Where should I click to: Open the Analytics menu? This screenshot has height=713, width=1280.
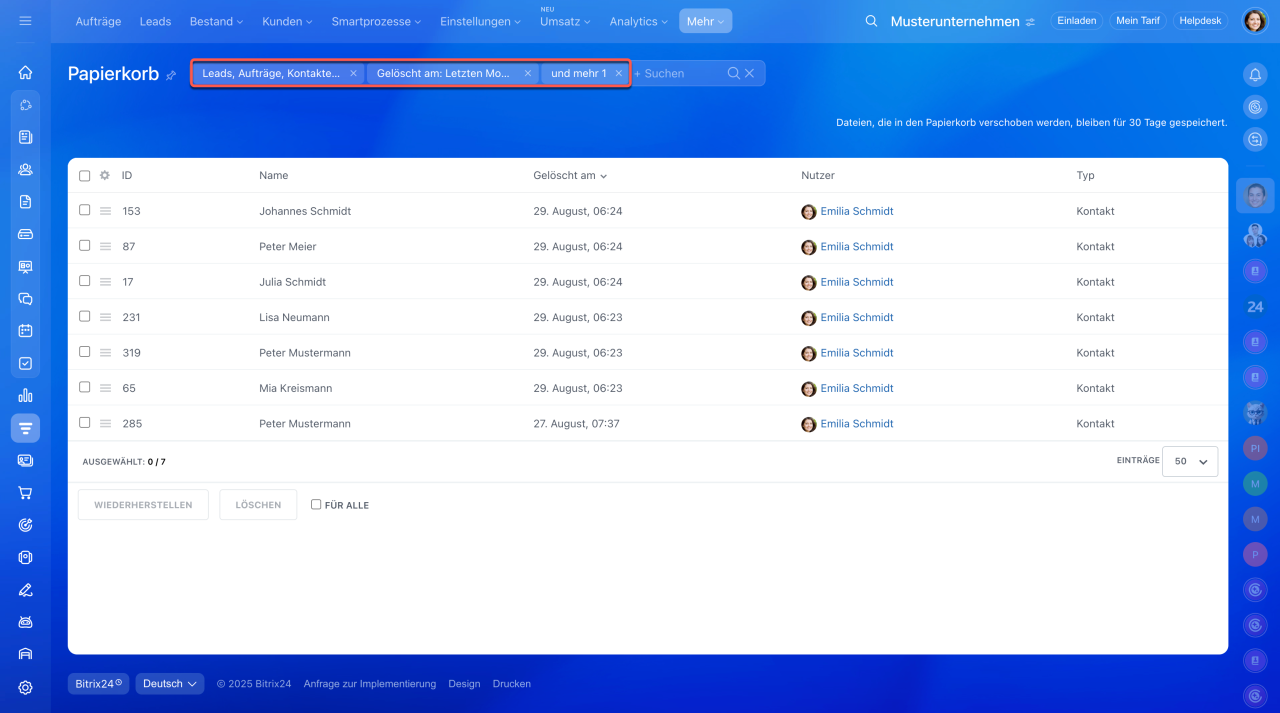638,21
